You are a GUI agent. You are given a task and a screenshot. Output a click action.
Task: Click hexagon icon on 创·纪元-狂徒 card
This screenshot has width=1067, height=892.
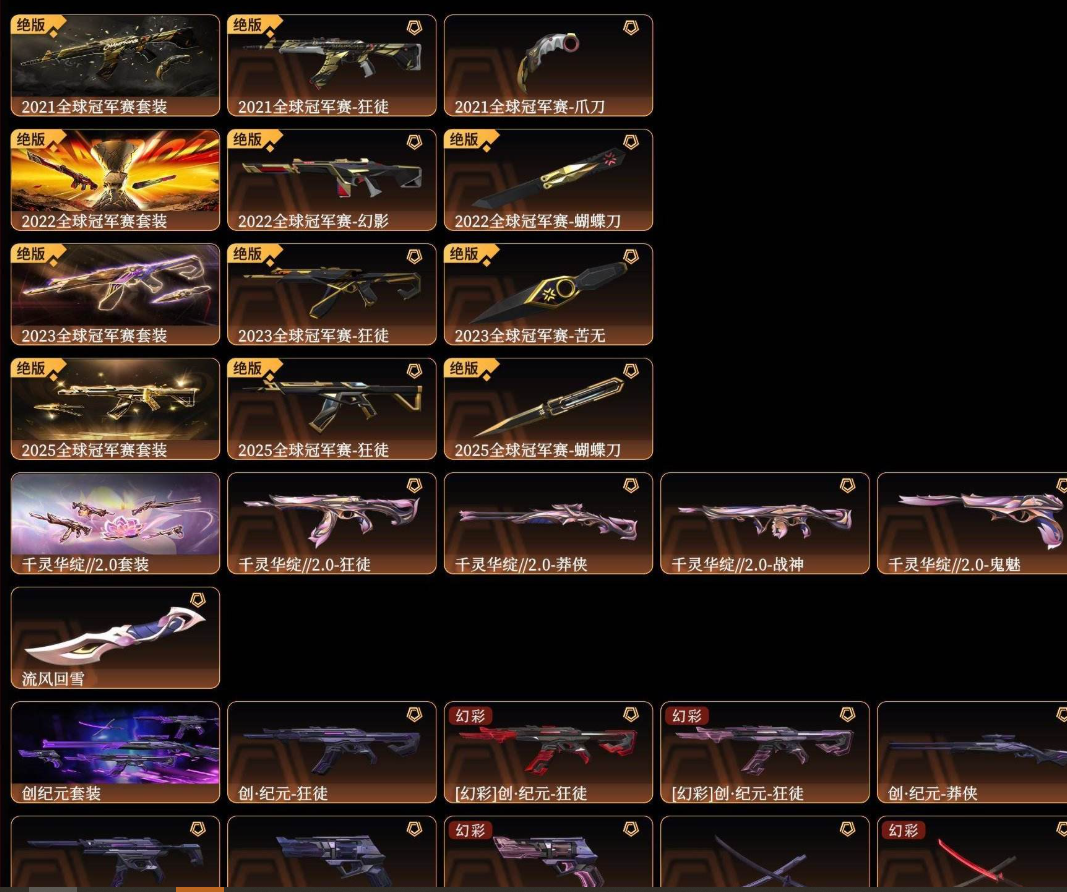click(x=414, y=714)
